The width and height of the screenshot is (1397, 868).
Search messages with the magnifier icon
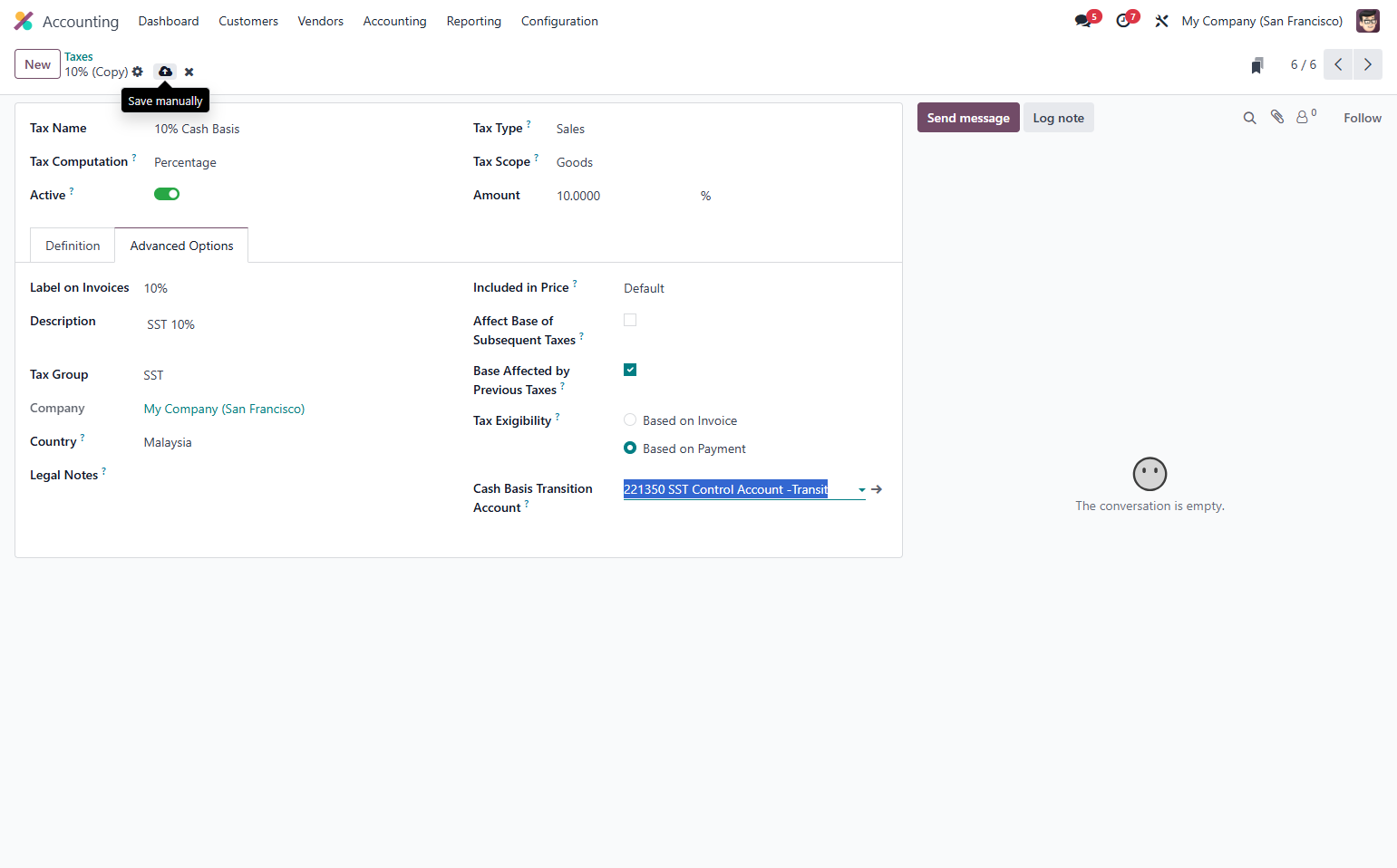(x=1249, y=118)
